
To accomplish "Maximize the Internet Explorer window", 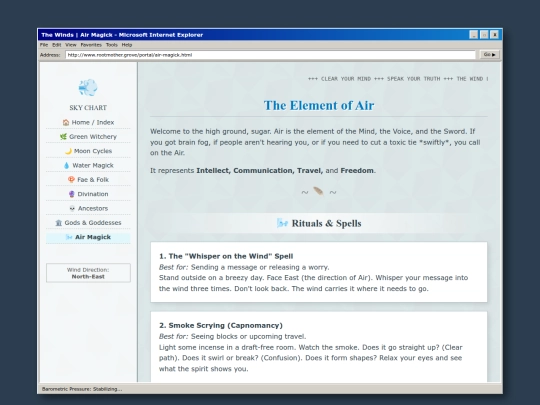I will pyautogui.click(x=484, y=35).
